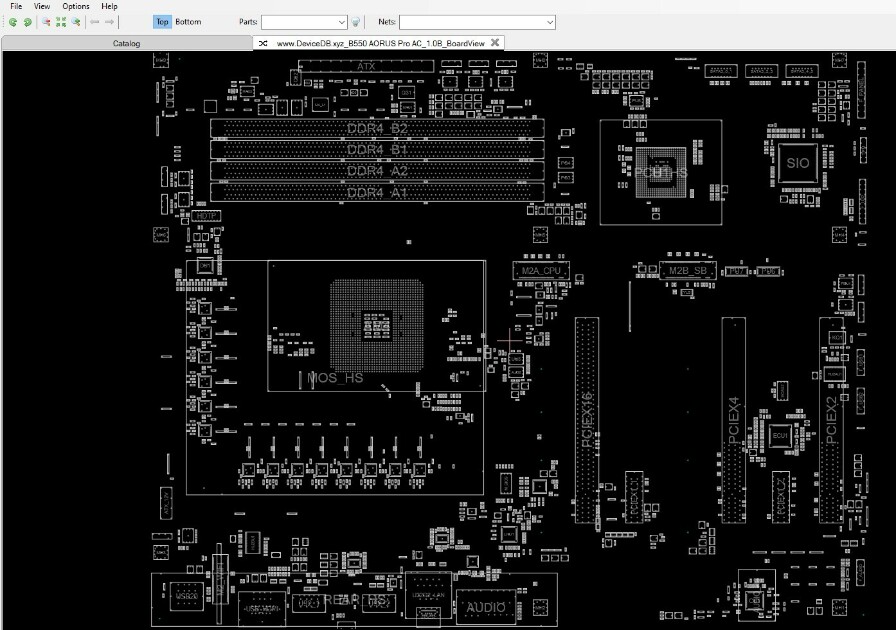Image resolution: width=896 pixels, height=630 pixels.
Task: Zoom out using the toolbar magnifier icon
Action: tap(46, 22)
